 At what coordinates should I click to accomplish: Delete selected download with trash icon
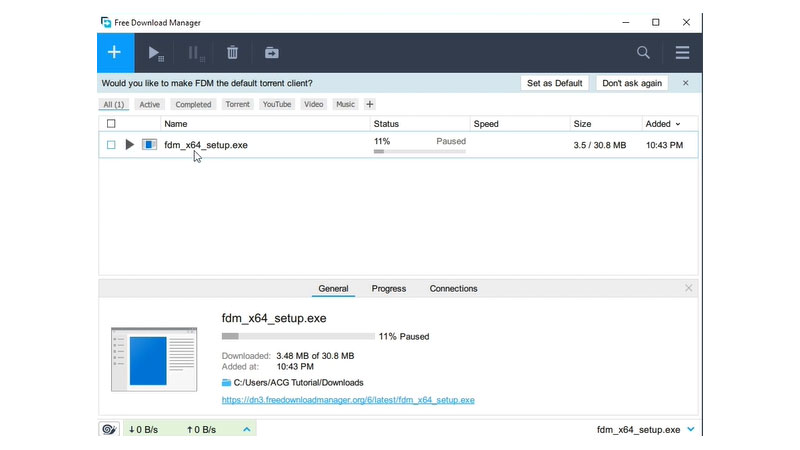(232, 53)
